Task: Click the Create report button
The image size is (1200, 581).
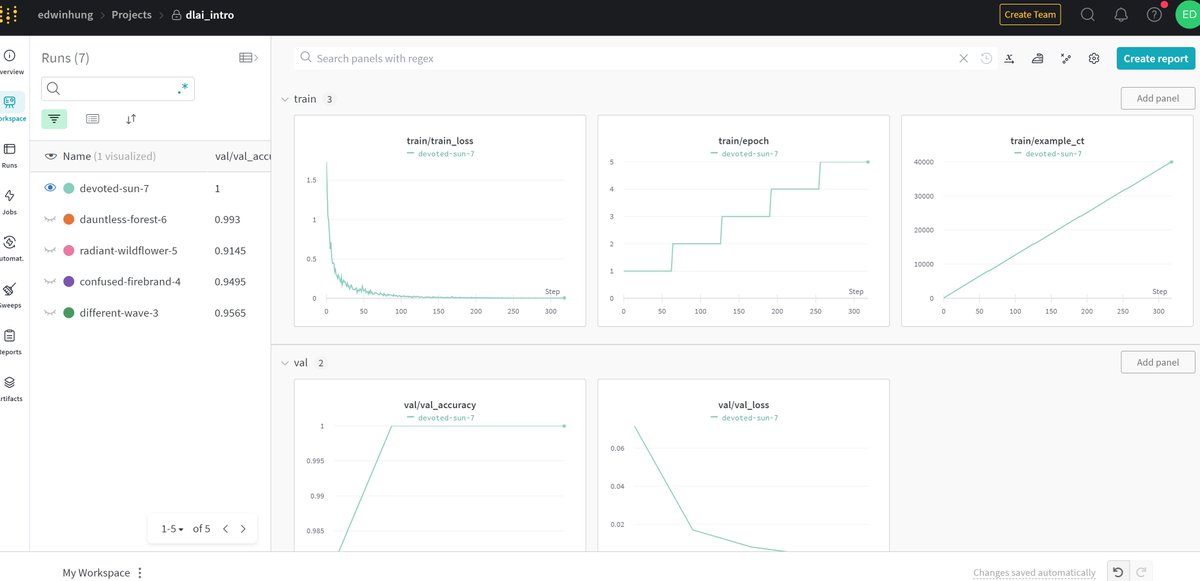Action: tap(1155, 58)
